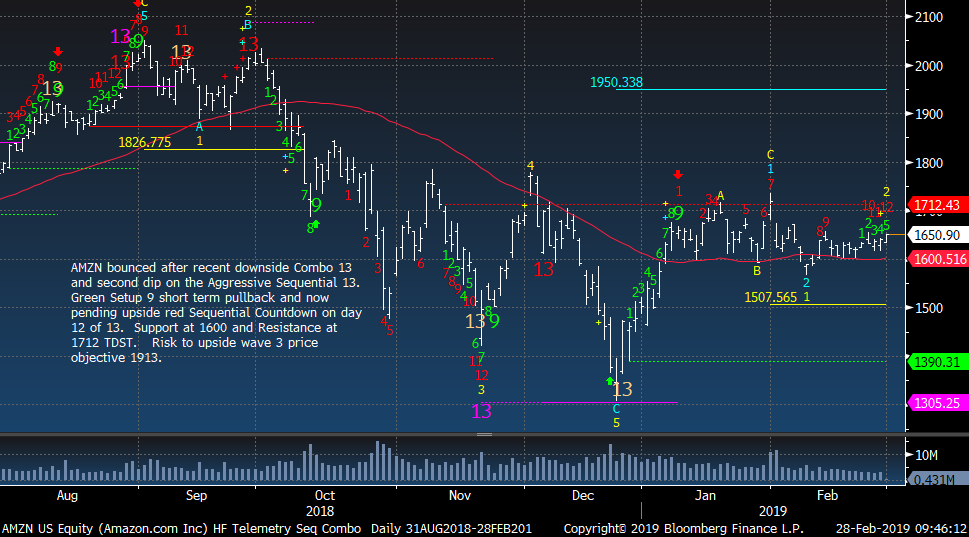Click the 1800 price axis label
Viewport: 969px width, 537px height.
coord(929,163)
